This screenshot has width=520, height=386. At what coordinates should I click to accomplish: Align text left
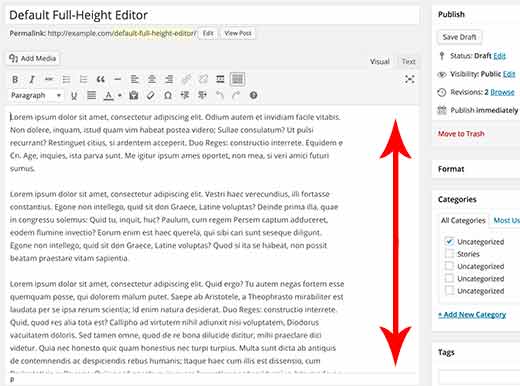(x=135, y=79)
